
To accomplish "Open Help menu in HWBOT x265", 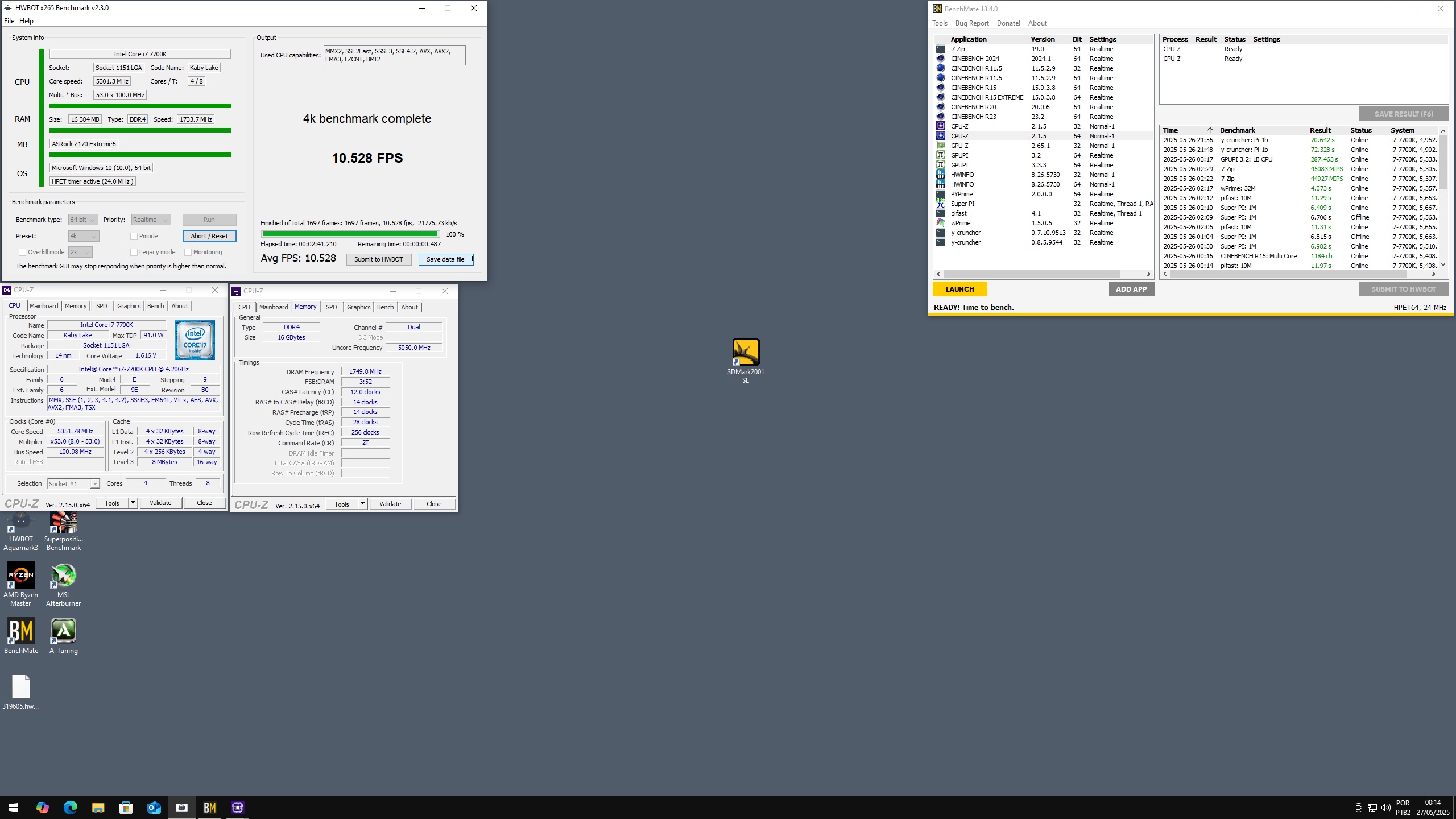I will point(26,21).
